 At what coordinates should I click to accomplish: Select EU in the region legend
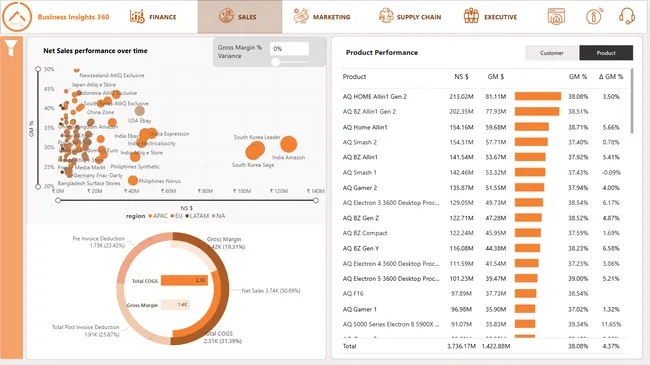pos(176,216)
